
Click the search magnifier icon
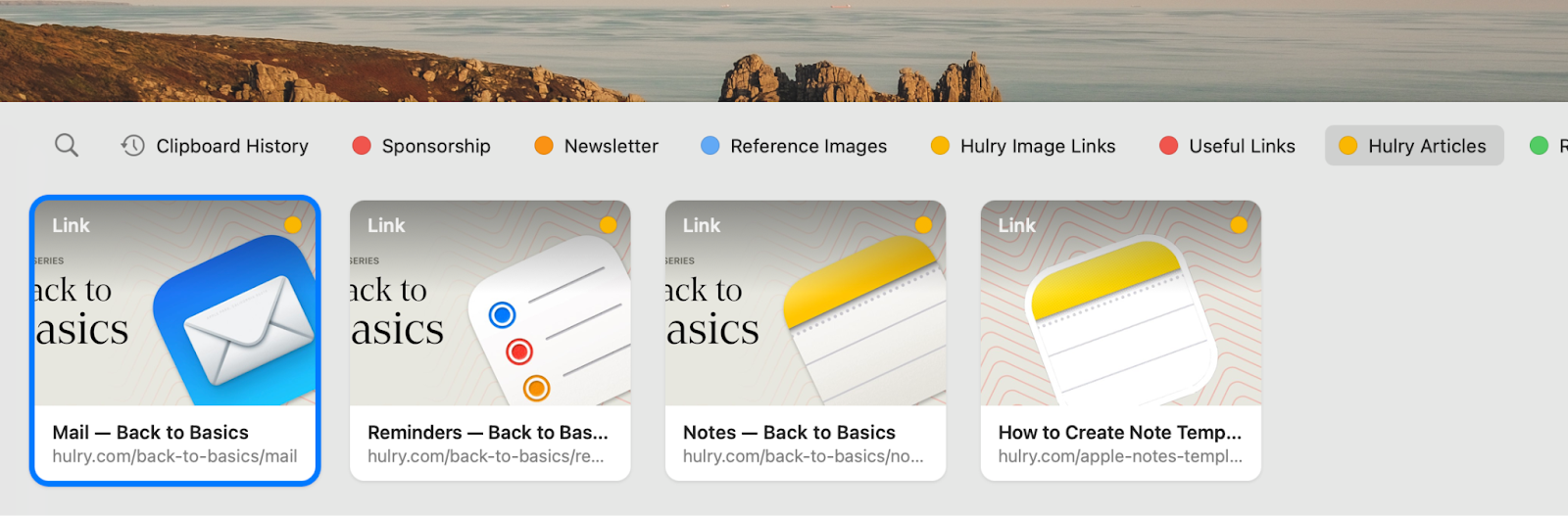click(66, 146)
